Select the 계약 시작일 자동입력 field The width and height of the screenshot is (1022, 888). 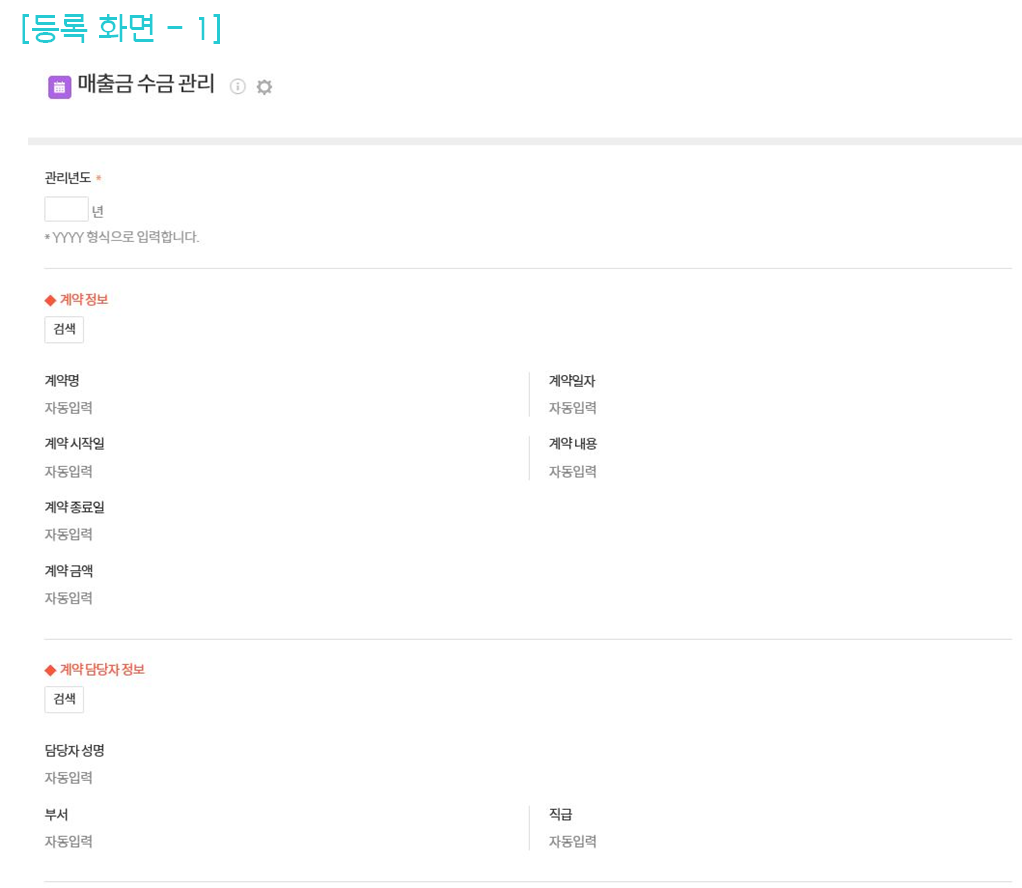(x=69, y=472)
